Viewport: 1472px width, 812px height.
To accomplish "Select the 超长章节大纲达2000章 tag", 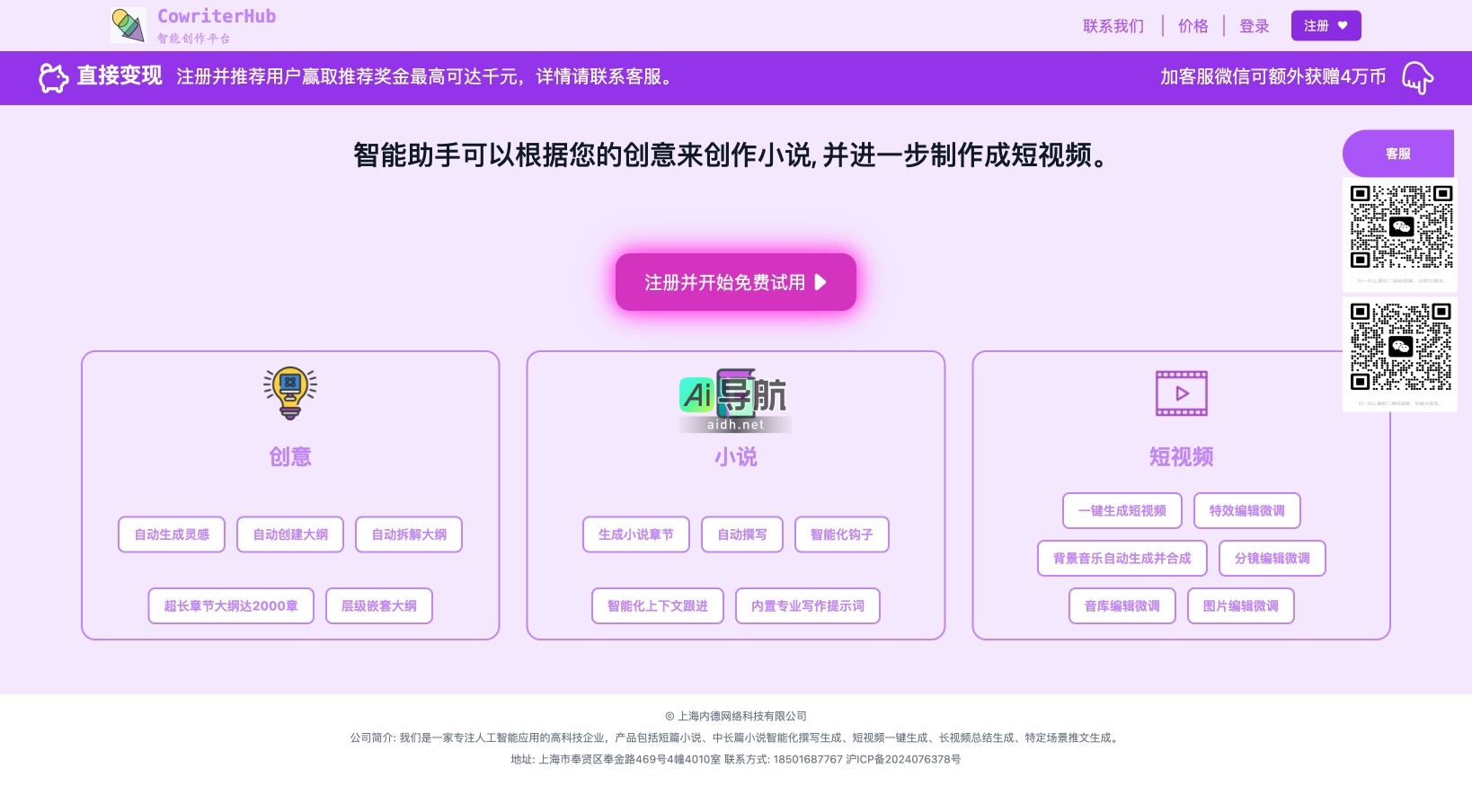I will coord(231,606).
